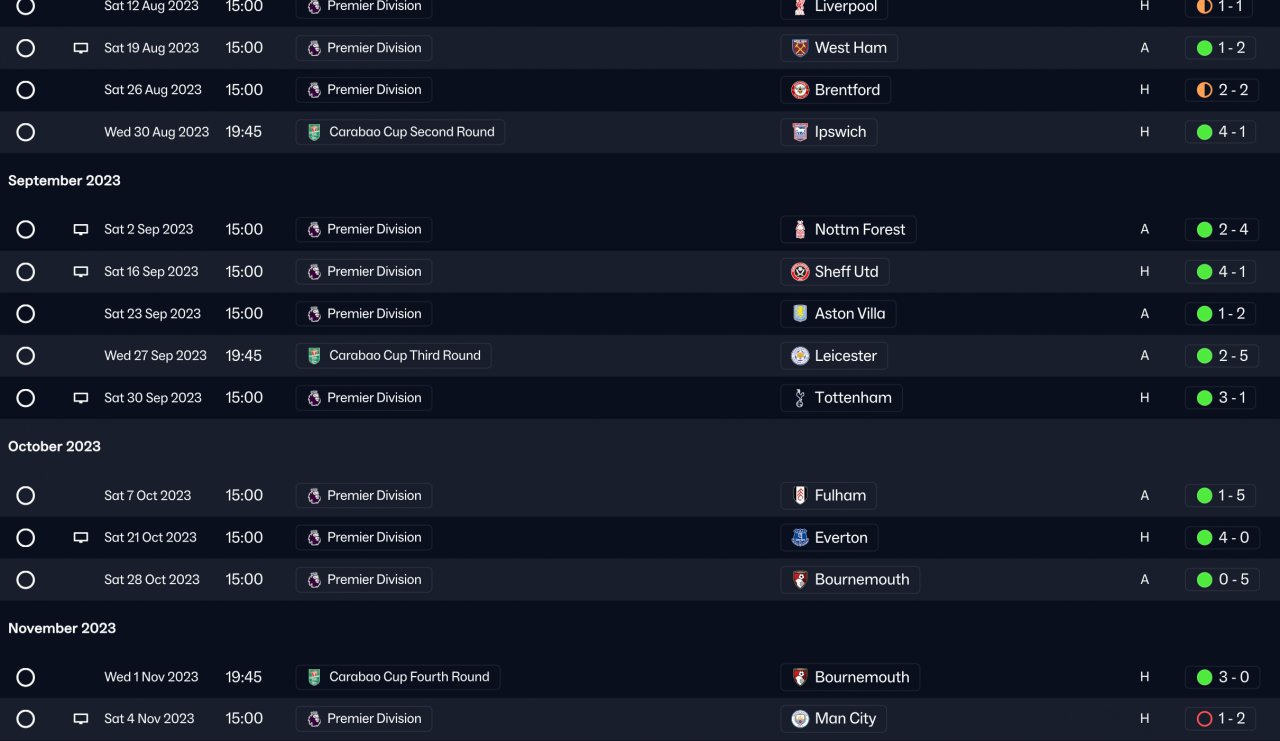Screen dimensions: 1280x741
Task: Open the 1 - 2 loss to Man City
Action: (1221, 719)
